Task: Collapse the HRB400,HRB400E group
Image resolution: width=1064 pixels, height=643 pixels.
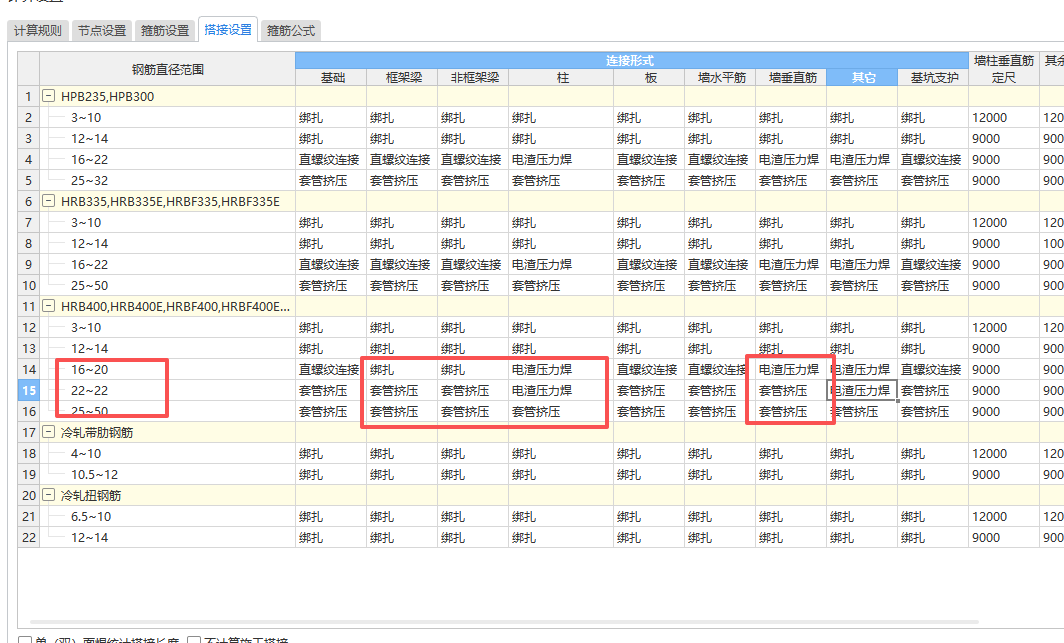Action: [48, 307]
